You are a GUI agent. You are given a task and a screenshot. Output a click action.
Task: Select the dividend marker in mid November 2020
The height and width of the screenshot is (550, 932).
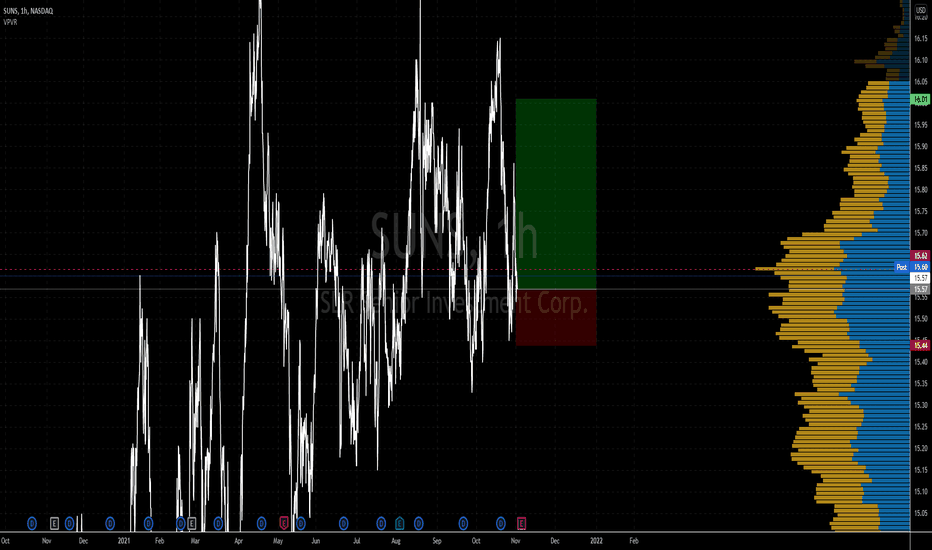click(x=70, y=523)
